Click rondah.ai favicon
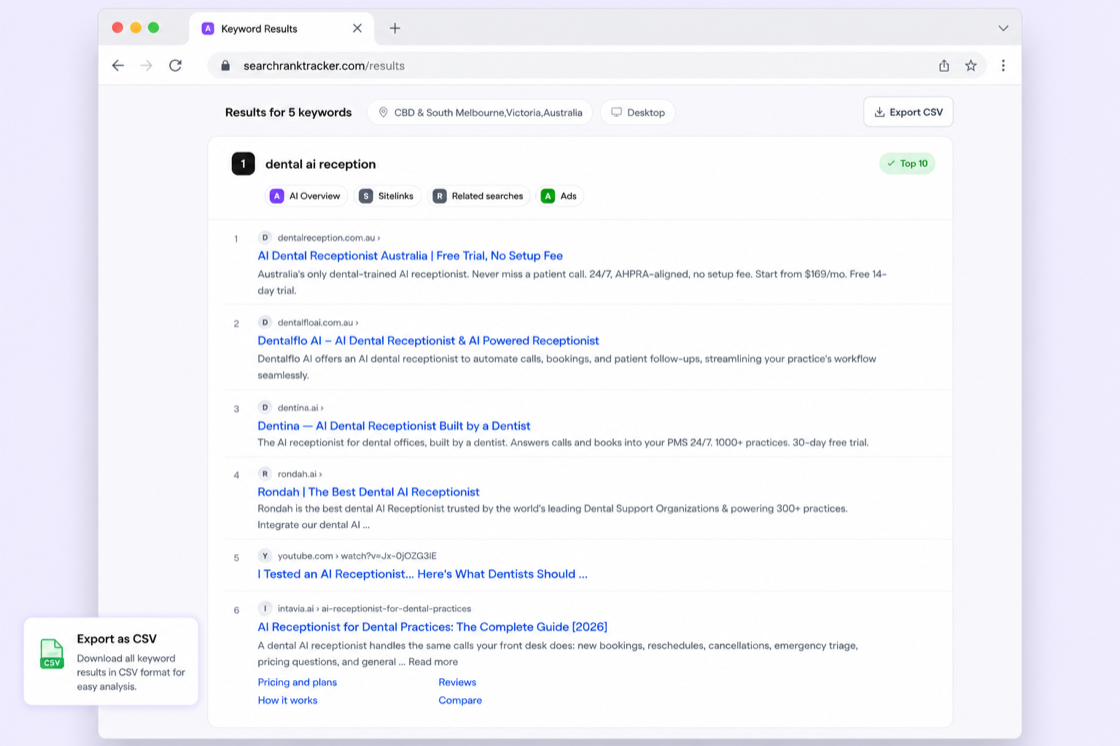Image resolution: width=1120 pixels, height=746 pixels. point(265,474)
